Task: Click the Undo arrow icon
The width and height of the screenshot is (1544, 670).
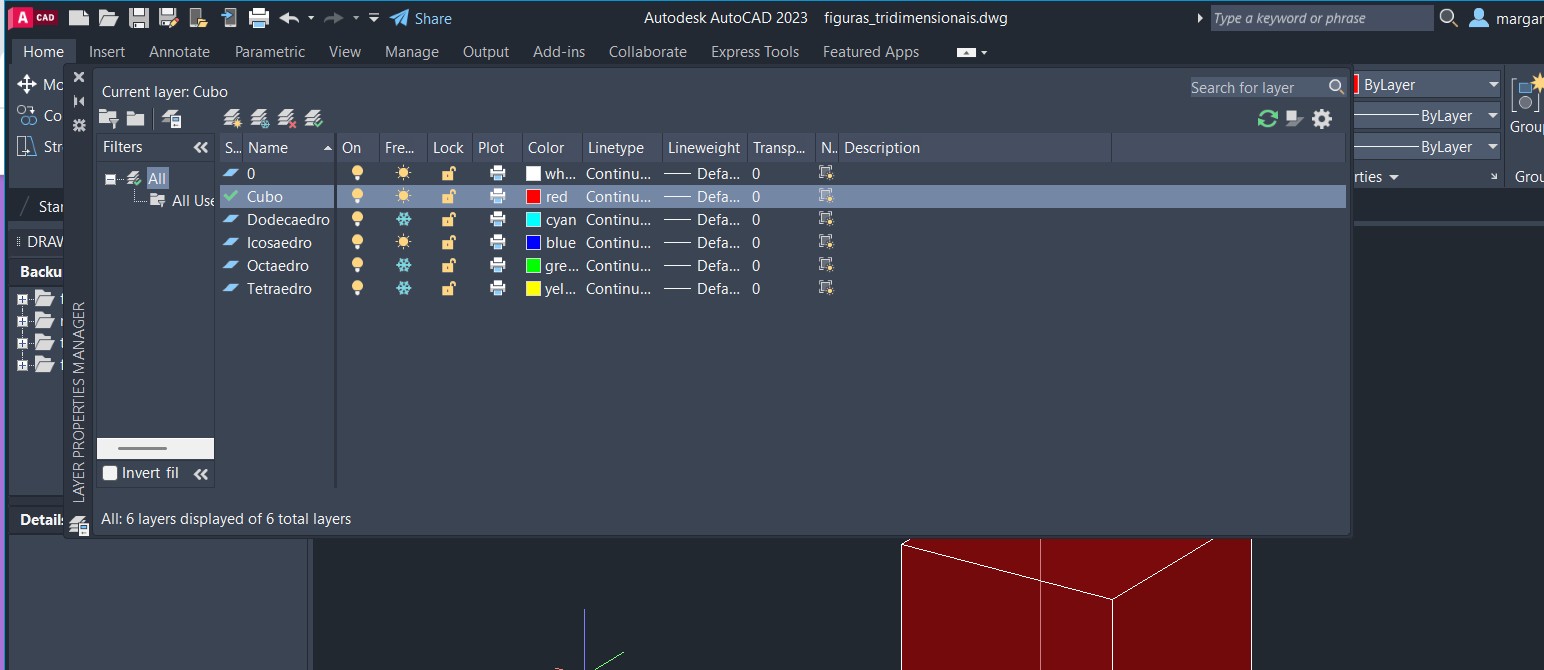Action: [x=289, y=18]
